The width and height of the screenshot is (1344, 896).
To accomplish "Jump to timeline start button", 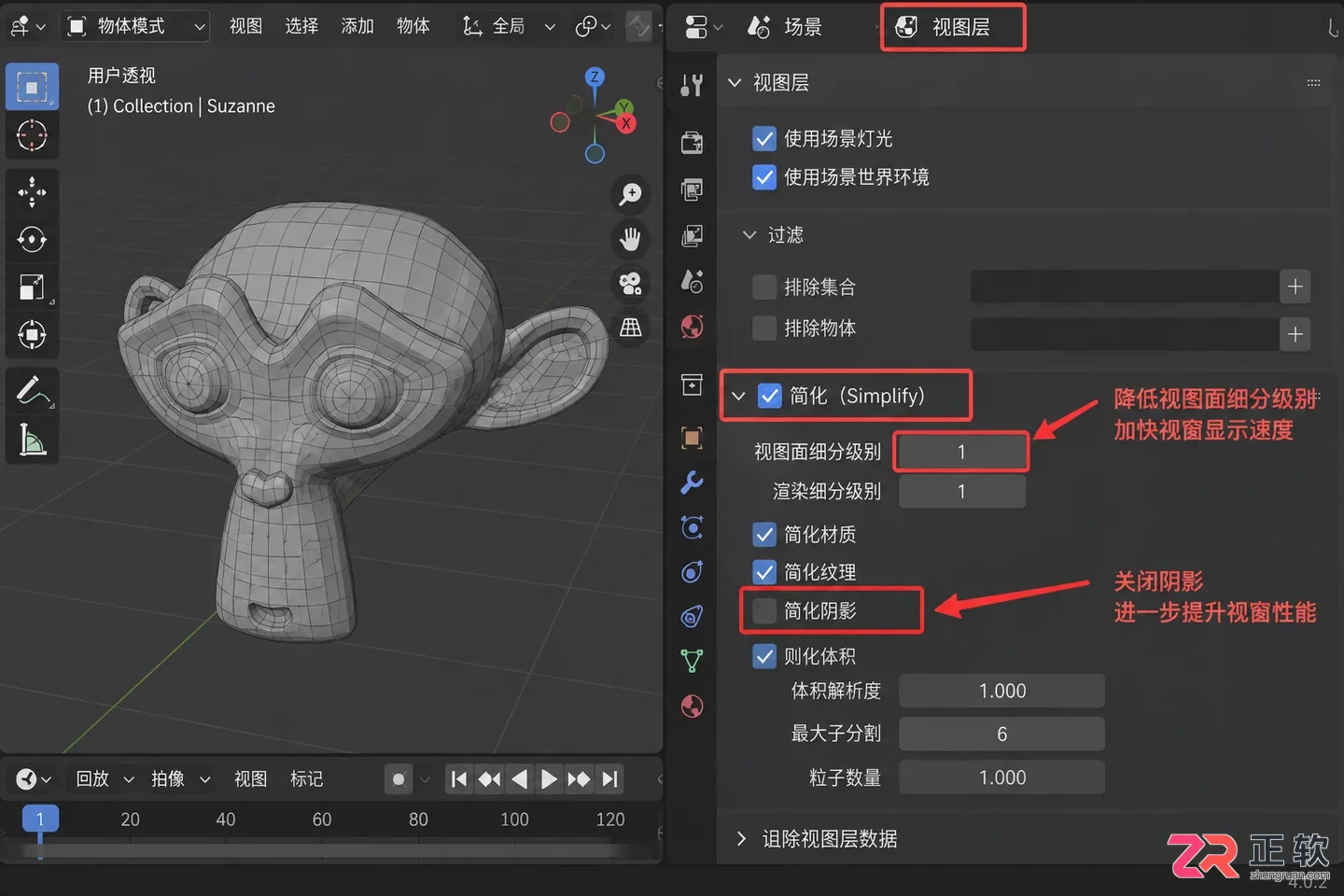I will point(458,779).
